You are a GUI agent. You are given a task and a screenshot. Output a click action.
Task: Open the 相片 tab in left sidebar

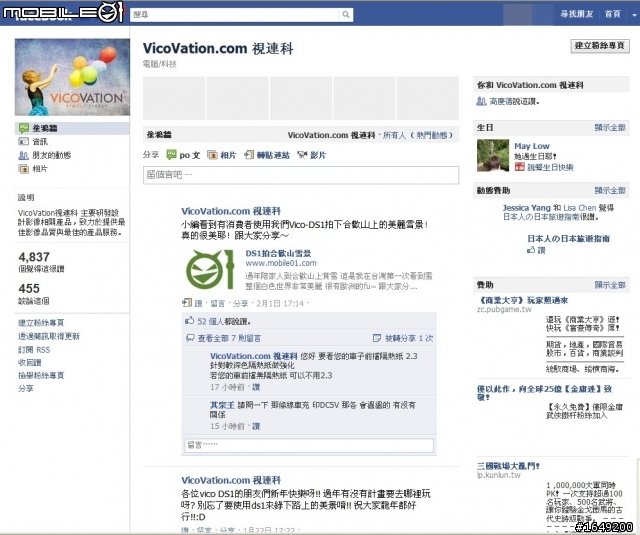pyautogui.click(x=40, y=169)
